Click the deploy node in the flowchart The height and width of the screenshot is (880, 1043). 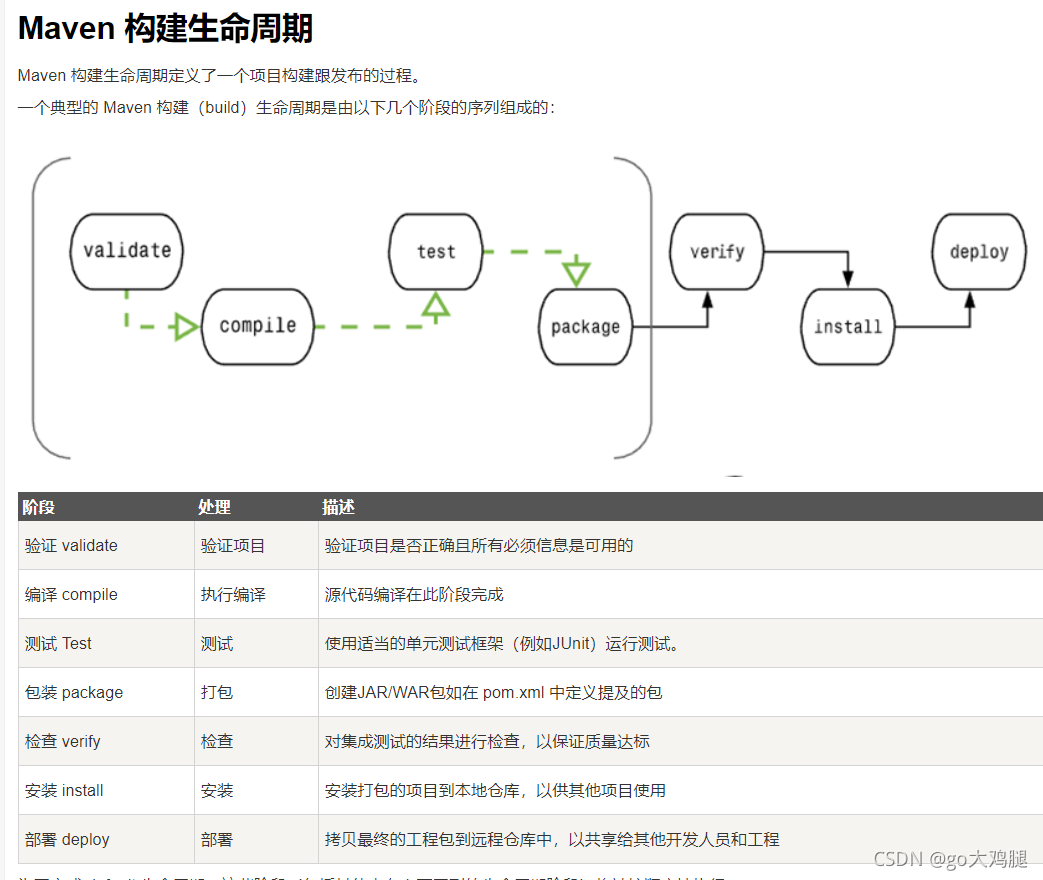tap(978, 251)
